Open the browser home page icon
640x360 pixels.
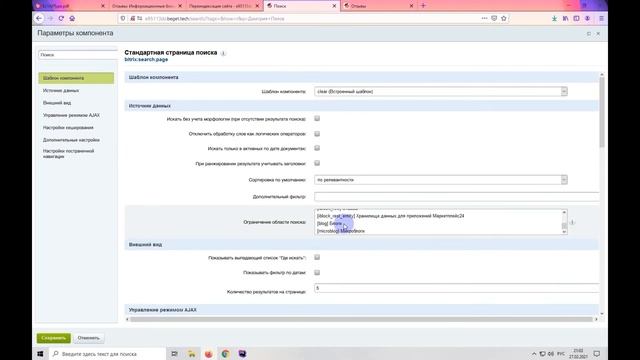[x=72, y=18]
